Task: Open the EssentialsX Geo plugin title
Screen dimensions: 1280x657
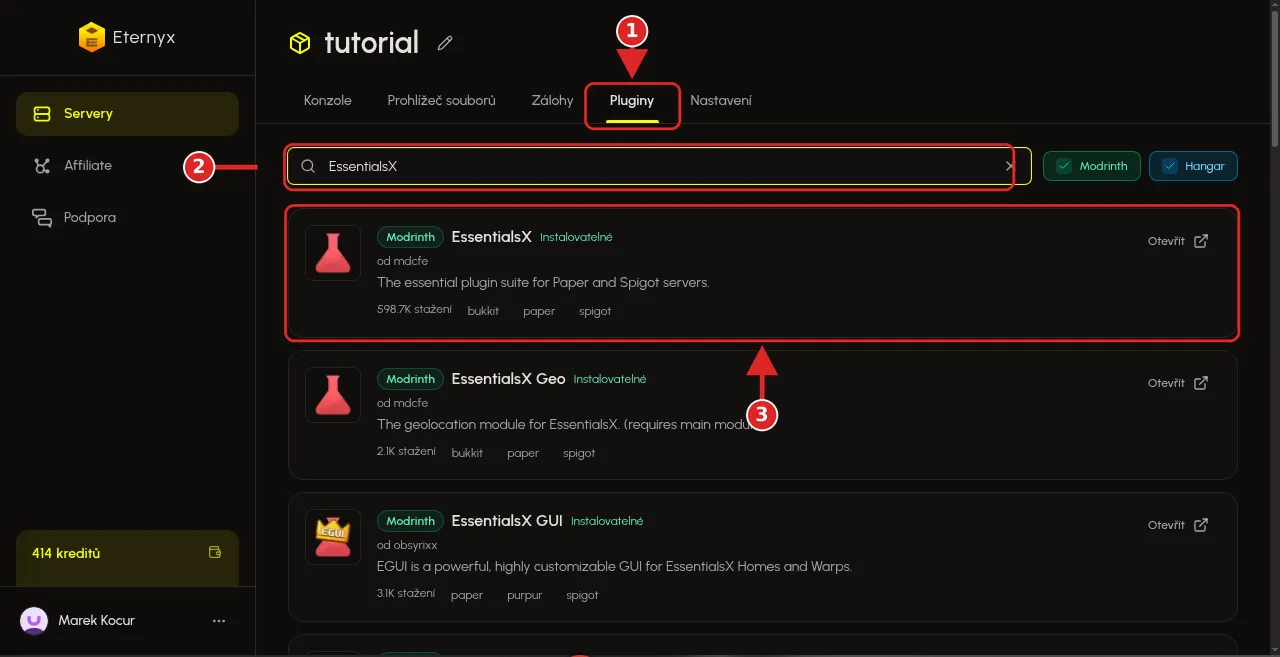Action: pyautogui.click(x=508, y=379)
